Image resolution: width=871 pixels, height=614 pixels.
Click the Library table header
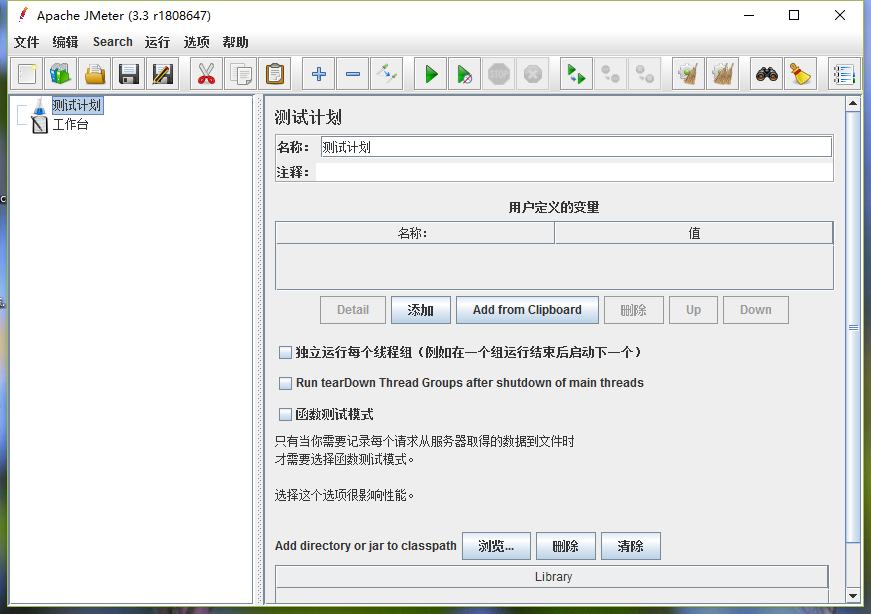pyautogui.click(x=552, y=577)
